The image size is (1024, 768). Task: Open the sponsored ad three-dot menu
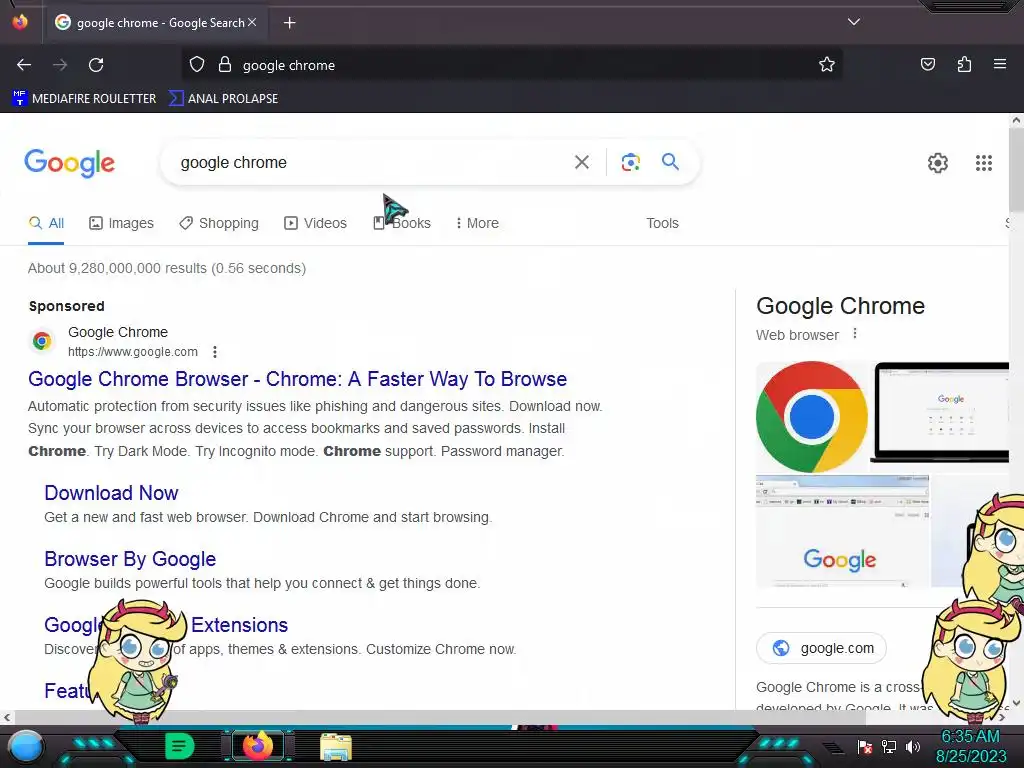(x=215, y=352)
